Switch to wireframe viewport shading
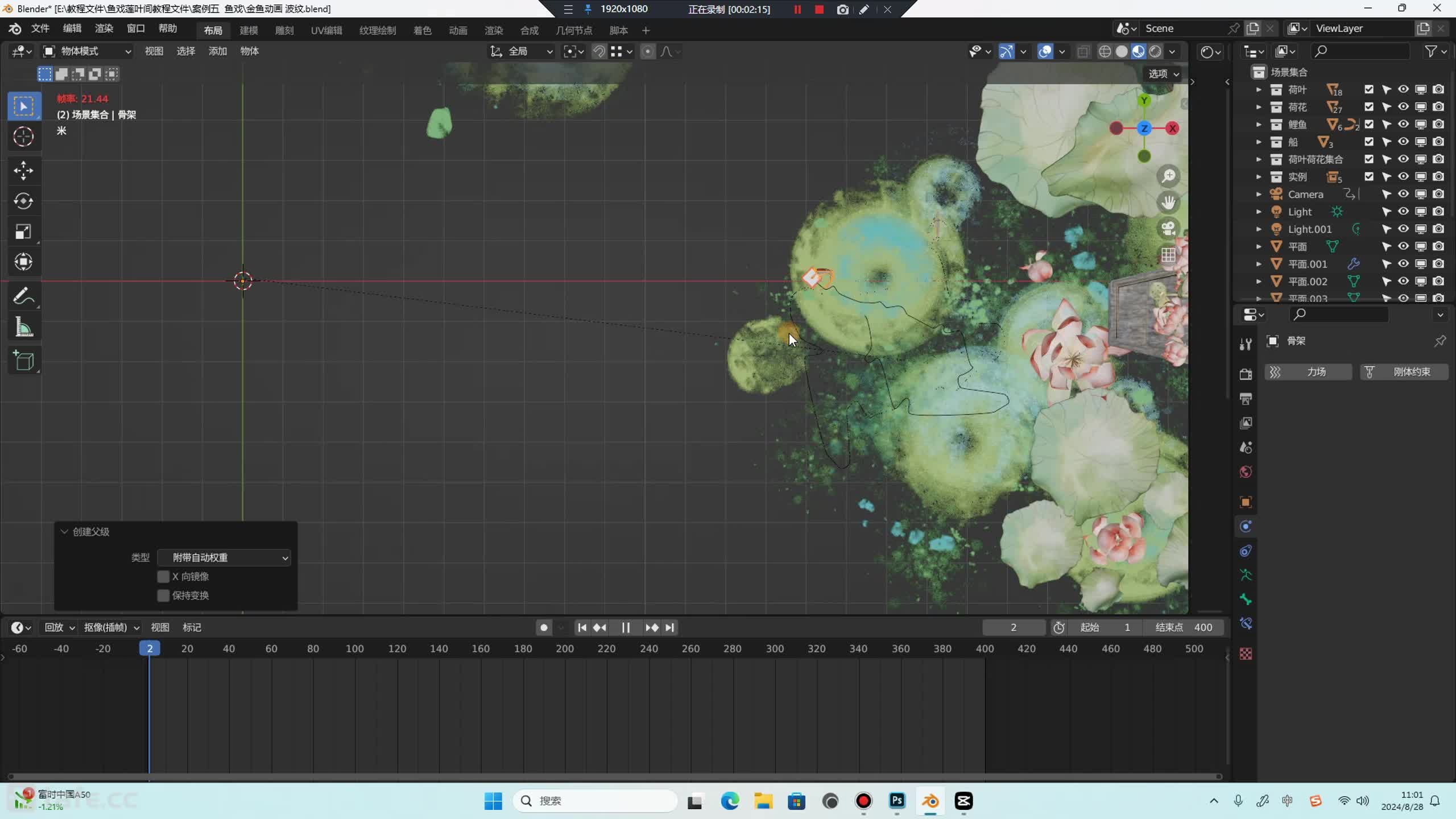 pyautogui.click(x=1105, y=52)
